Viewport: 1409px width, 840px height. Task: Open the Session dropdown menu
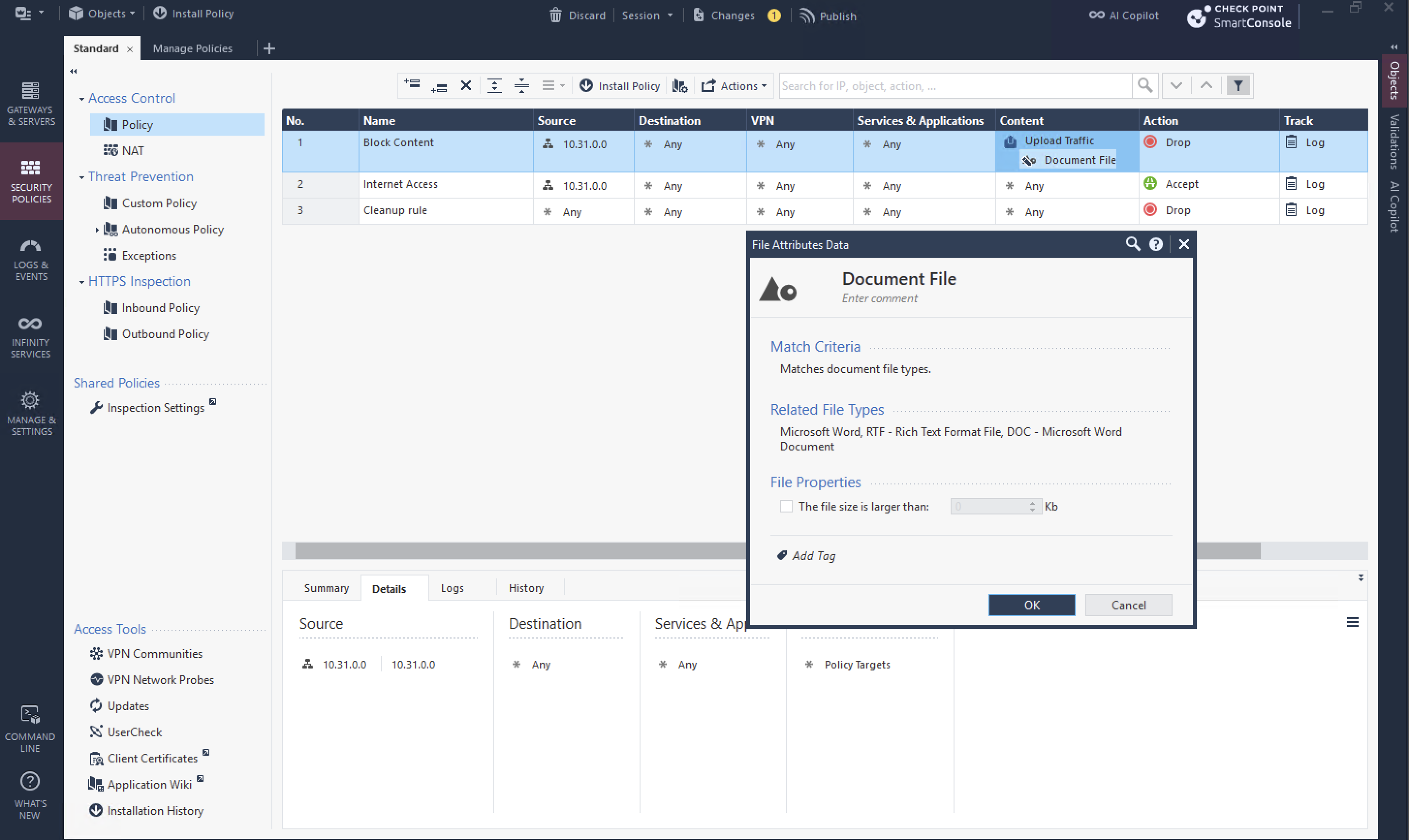(647, 16)
